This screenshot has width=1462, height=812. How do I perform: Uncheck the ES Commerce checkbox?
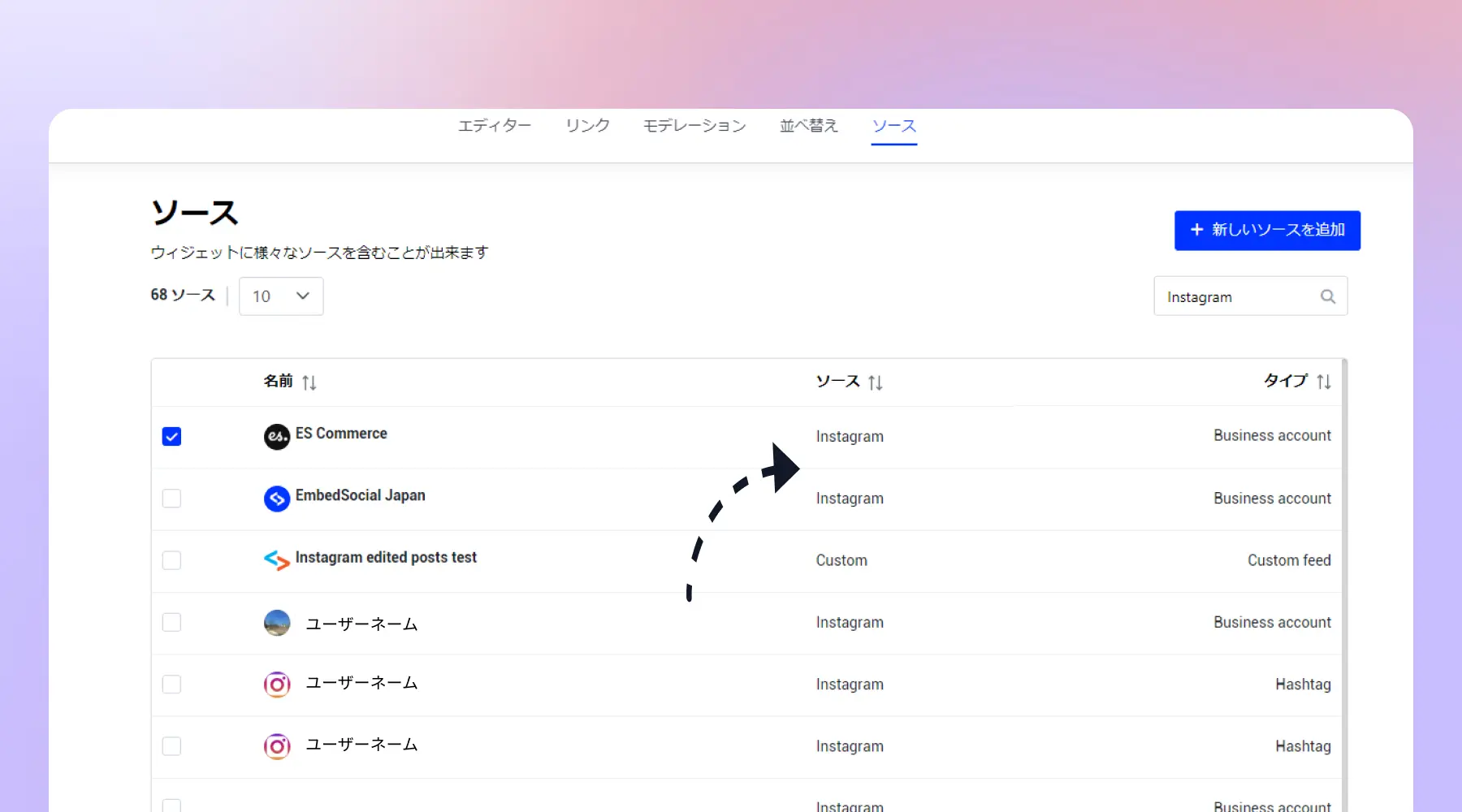tap(171, 436)
